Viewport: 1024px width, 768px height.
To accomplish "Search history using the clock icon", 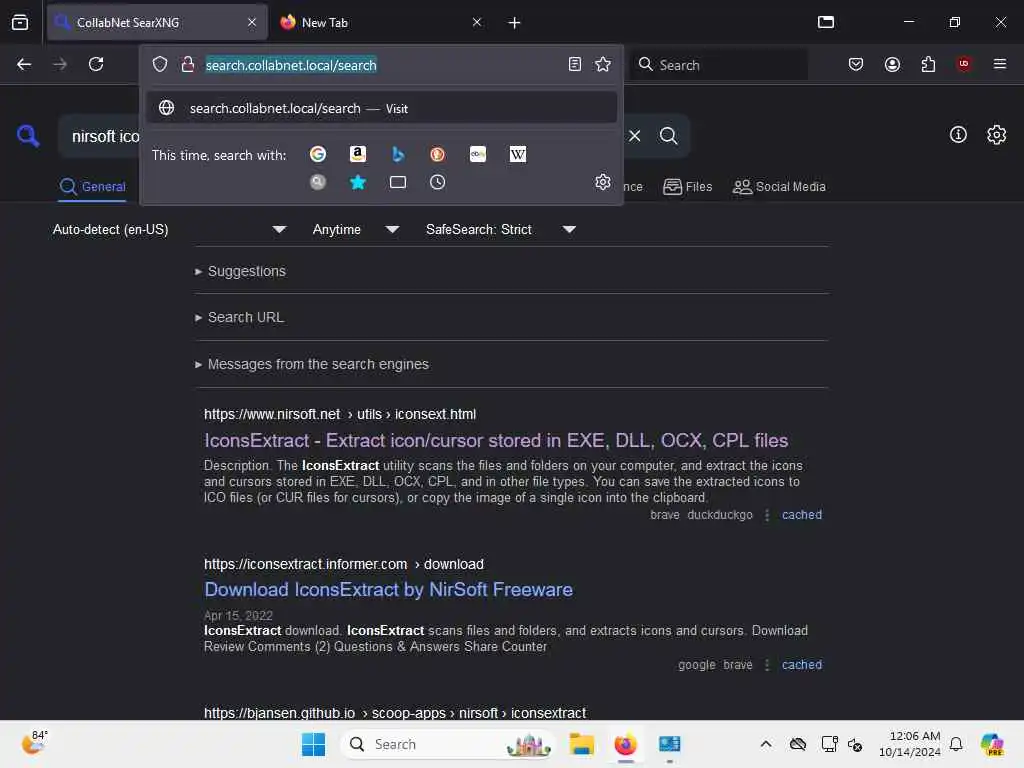I will (x=438, y=182).
